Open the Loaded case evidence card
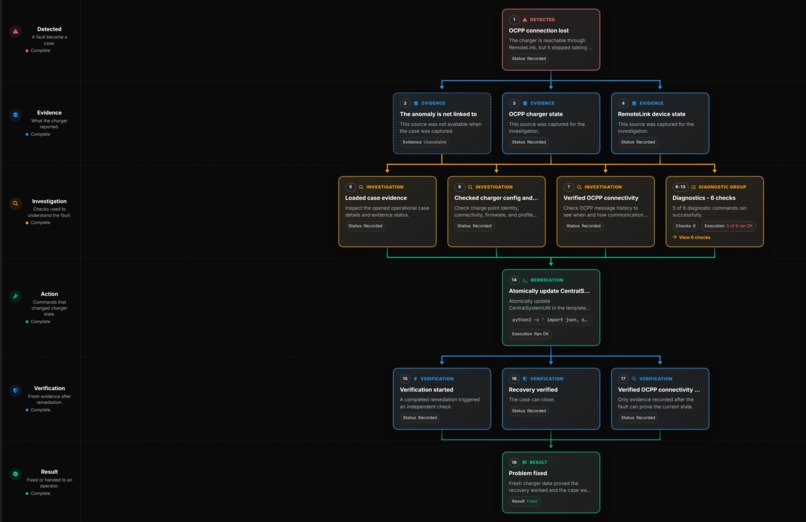The image size is (806, 522). [387, 212]
